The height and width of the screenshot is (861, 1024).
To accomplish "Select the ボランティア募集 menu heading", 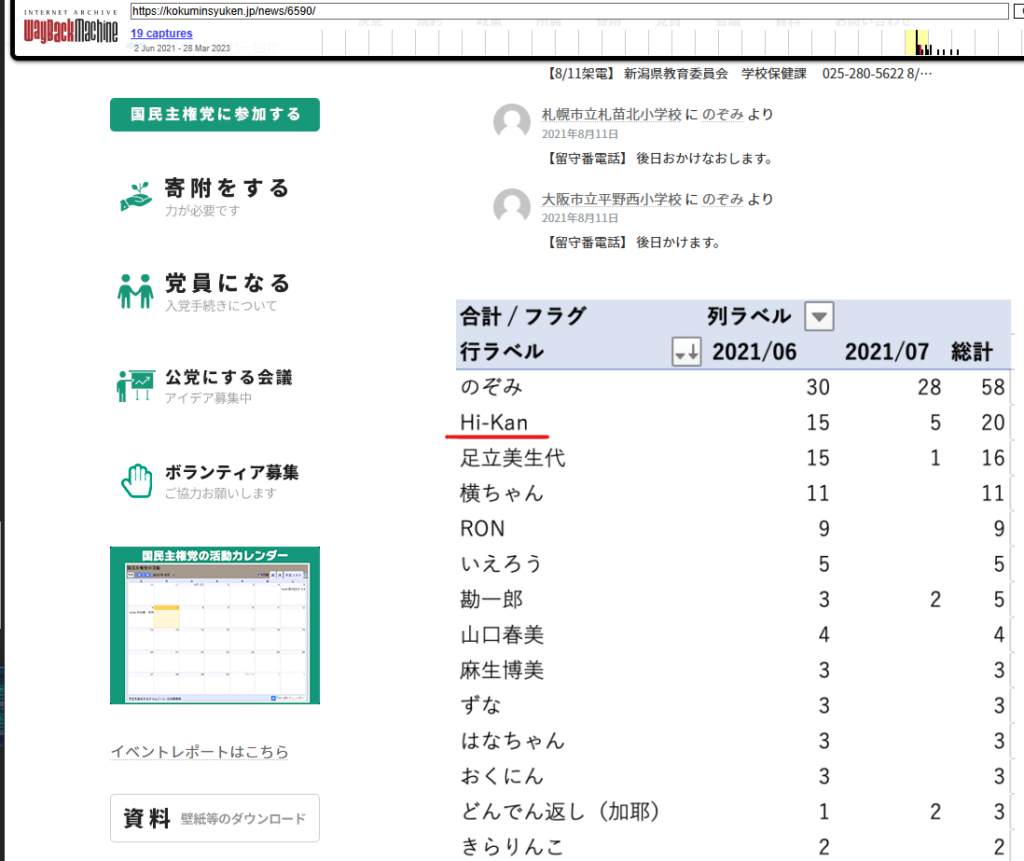I will (232, 472).
